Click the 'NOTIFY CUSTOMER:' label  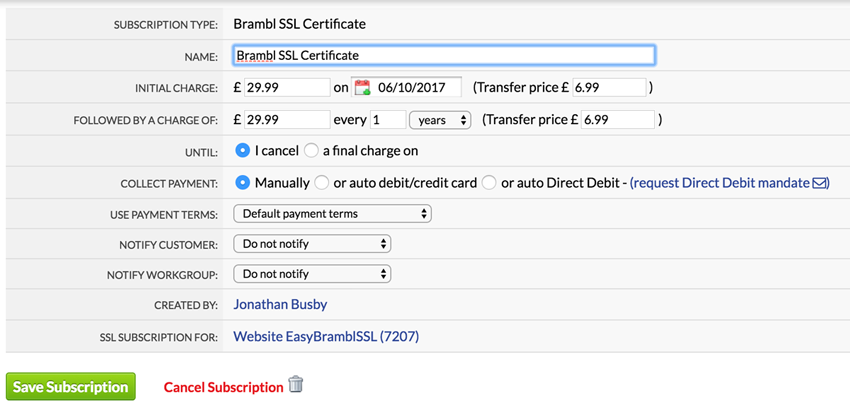(x=169, y=246)
